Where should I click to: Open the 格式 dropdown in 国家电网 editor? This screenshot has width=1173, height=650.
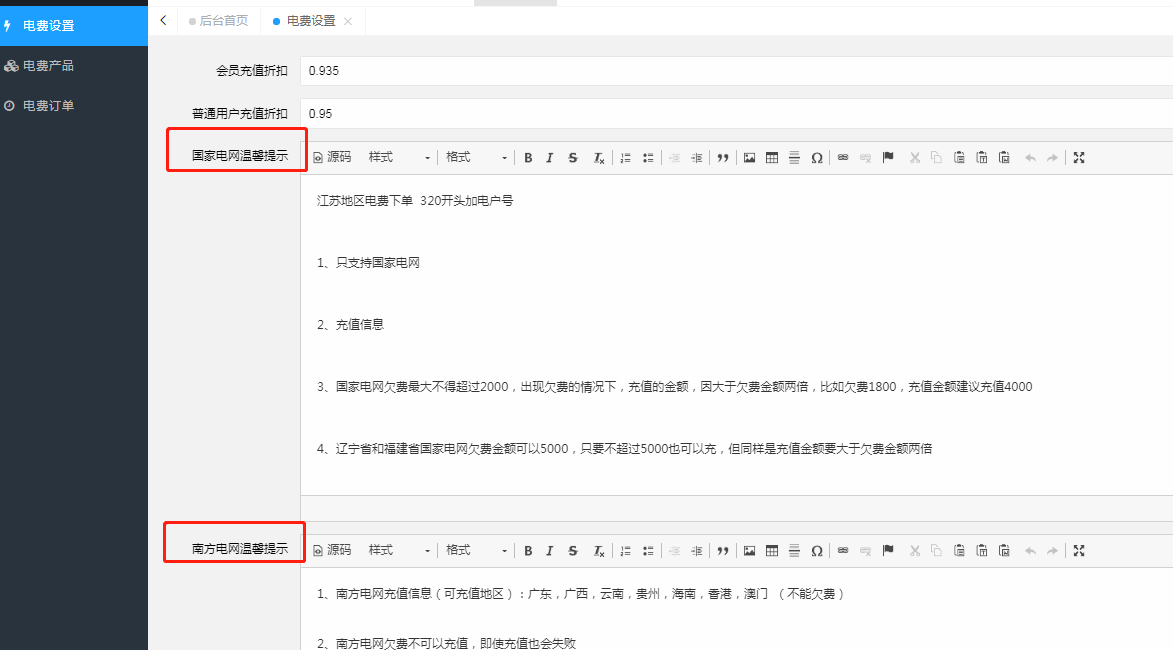476,157
